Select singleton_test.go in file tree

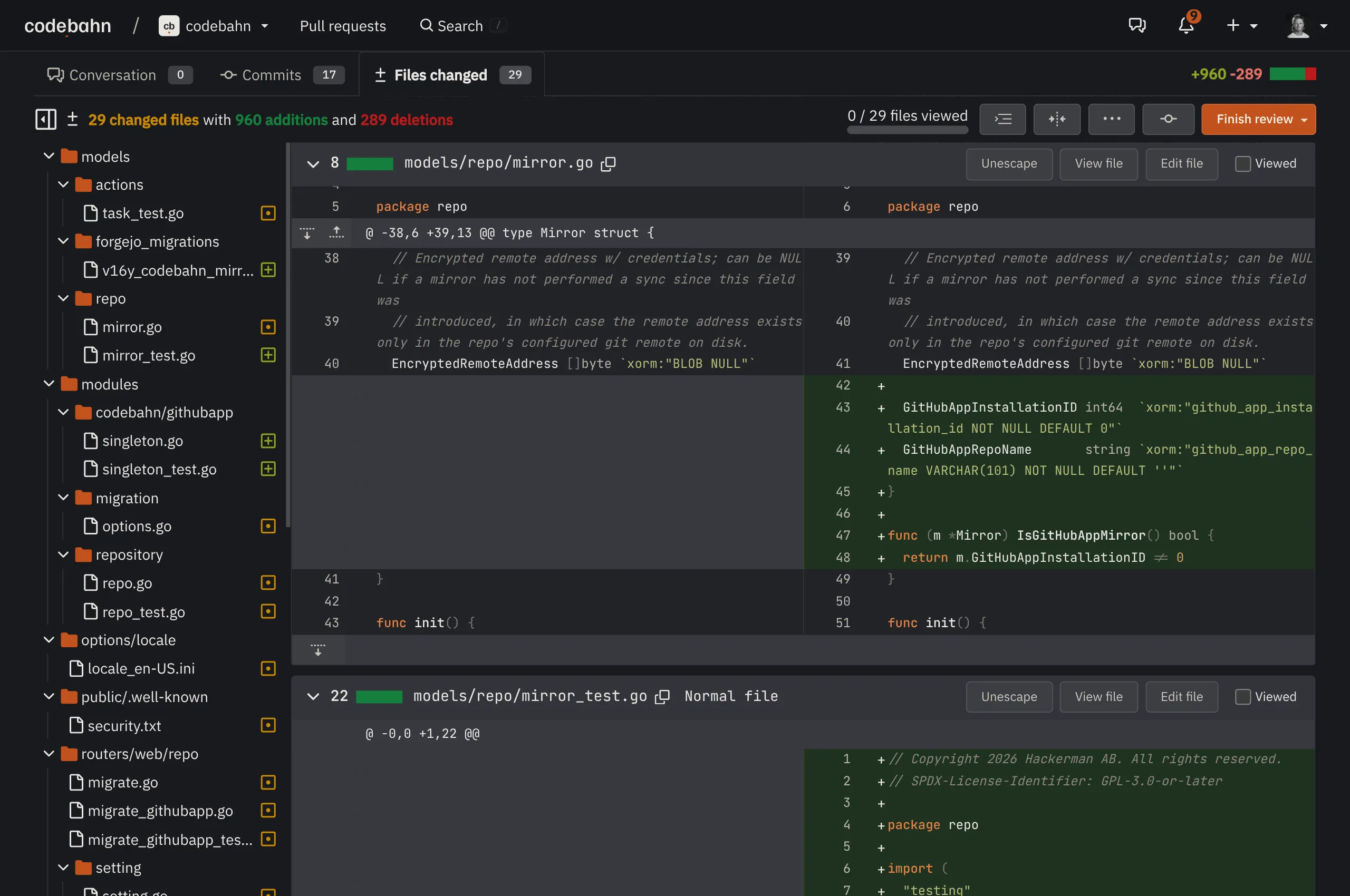click(x=159, y=469)
